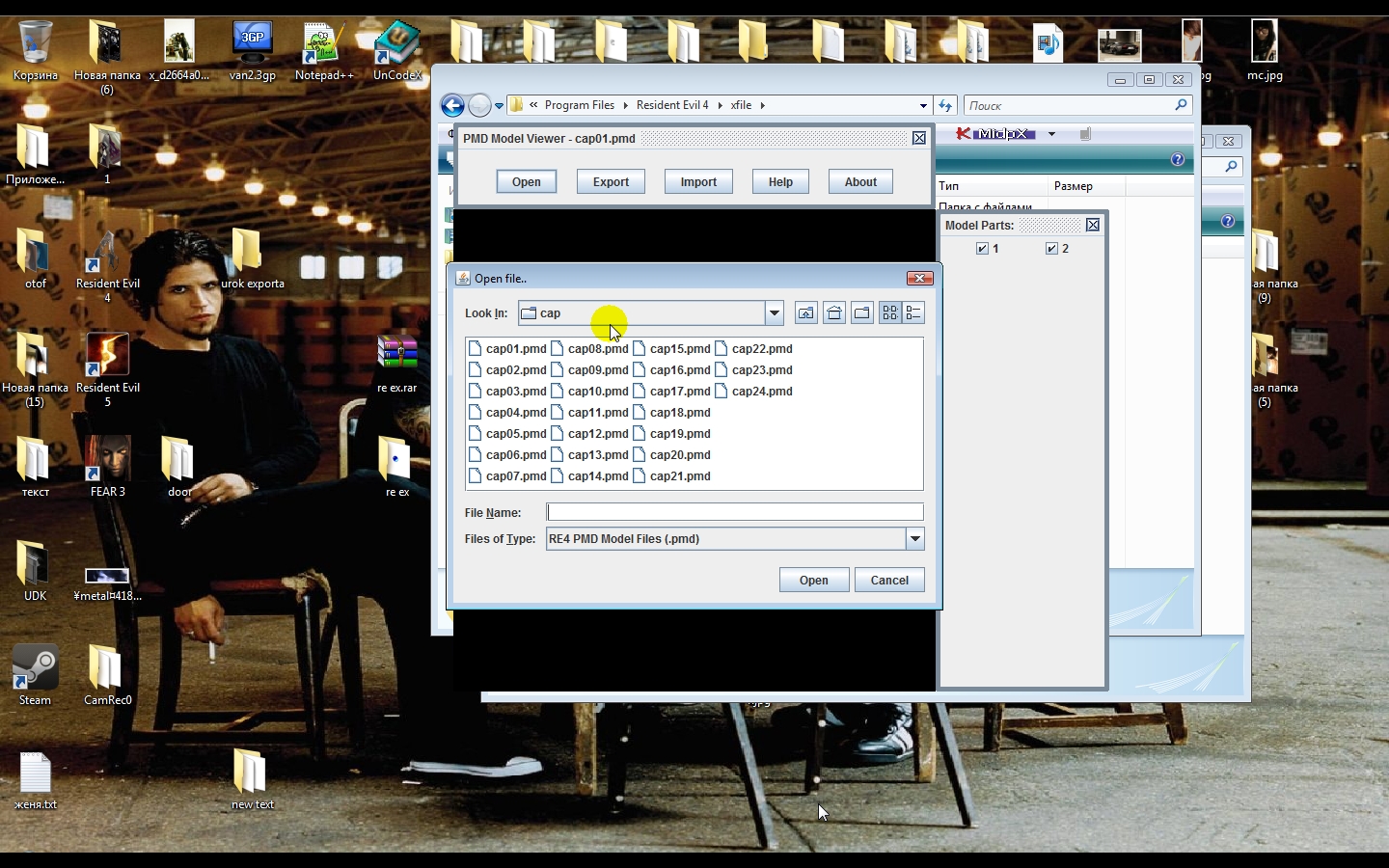Select the женя.txt text file icon

click(36, 779)
